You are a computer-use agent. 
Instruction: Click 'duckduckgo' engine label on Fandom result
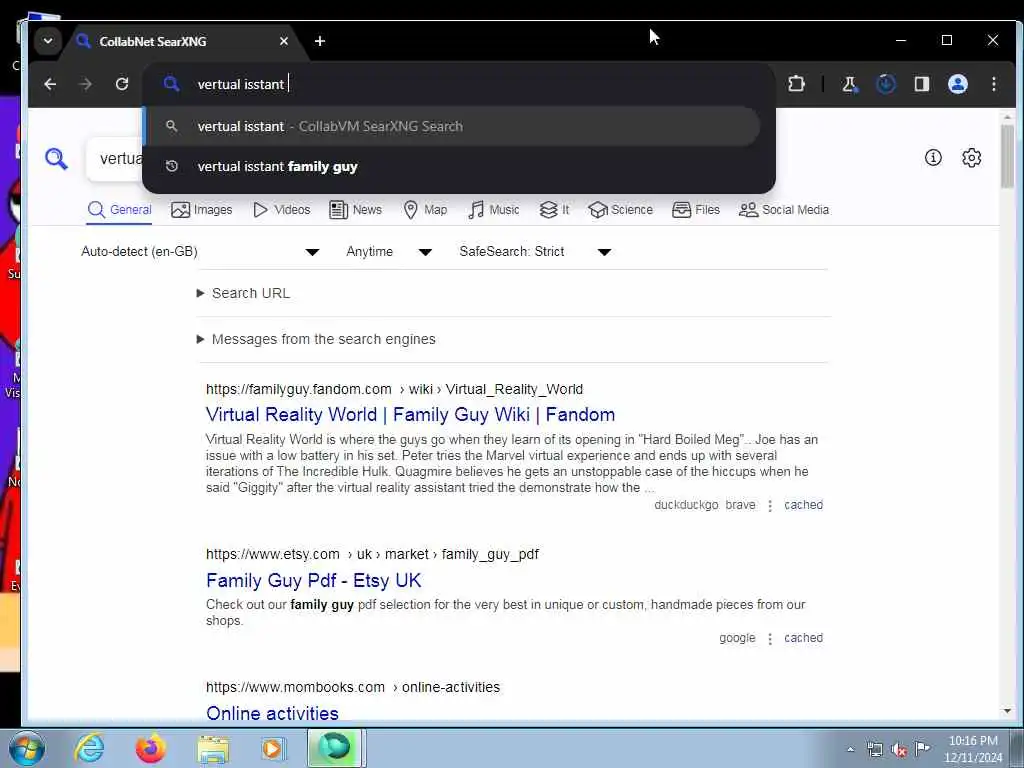tap(686, 505)
